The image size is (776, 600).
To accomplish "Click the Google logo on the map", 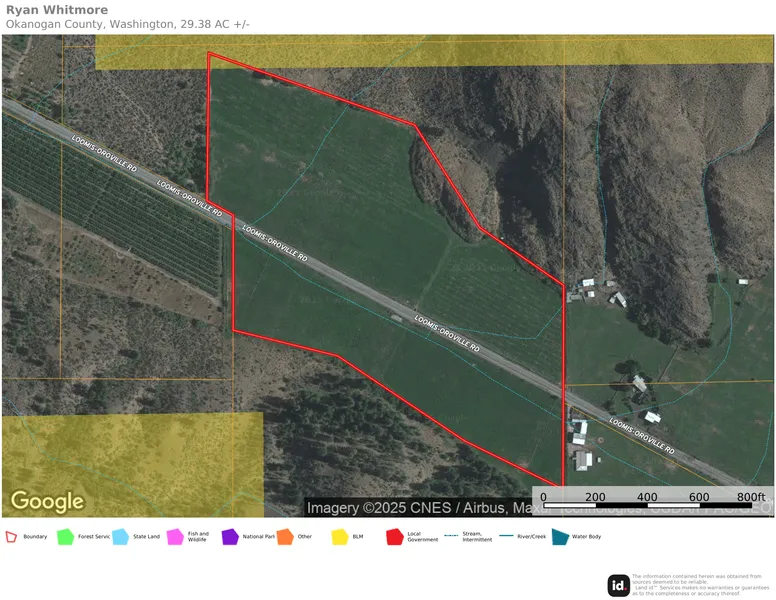I will point(47,501).
